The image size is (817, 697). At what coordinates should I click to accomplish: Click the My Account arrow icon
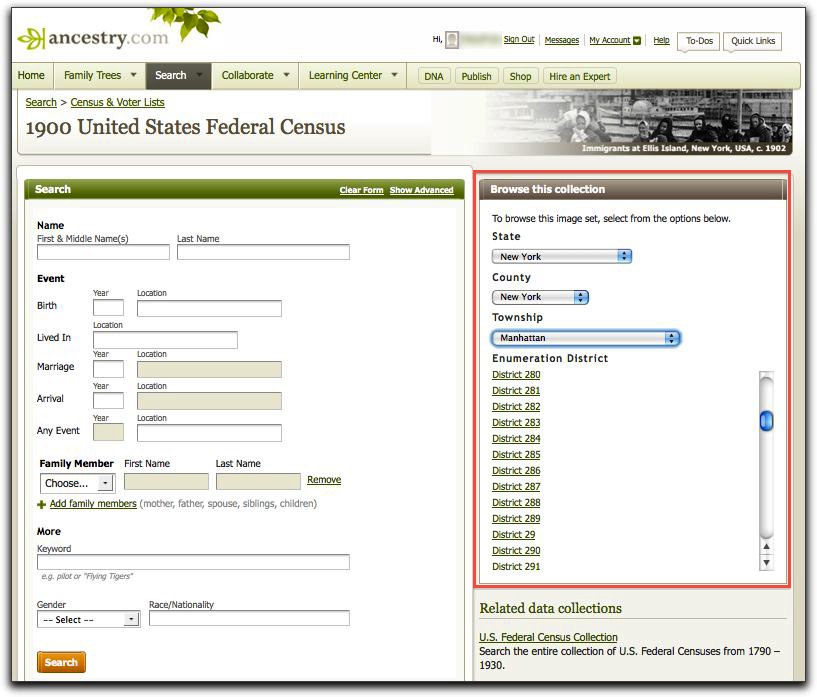point(637,41)
